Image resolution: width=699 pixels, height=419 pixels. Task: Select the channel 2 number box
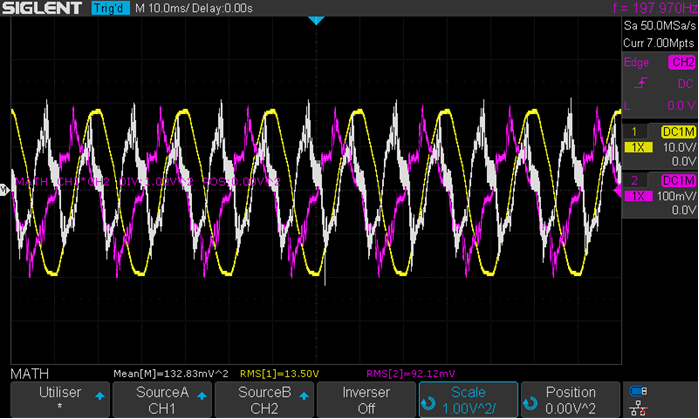(634, 181)
